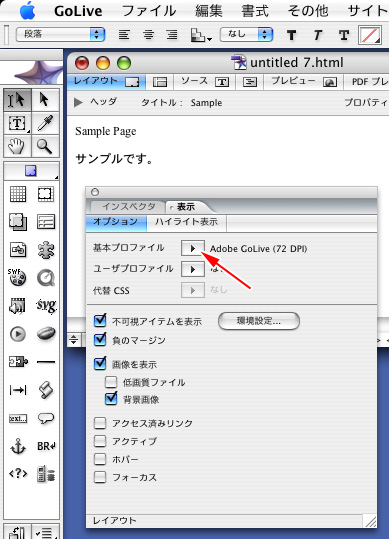Click the anchor object icon
The image size is (389, 539).
tap(18, 446)
